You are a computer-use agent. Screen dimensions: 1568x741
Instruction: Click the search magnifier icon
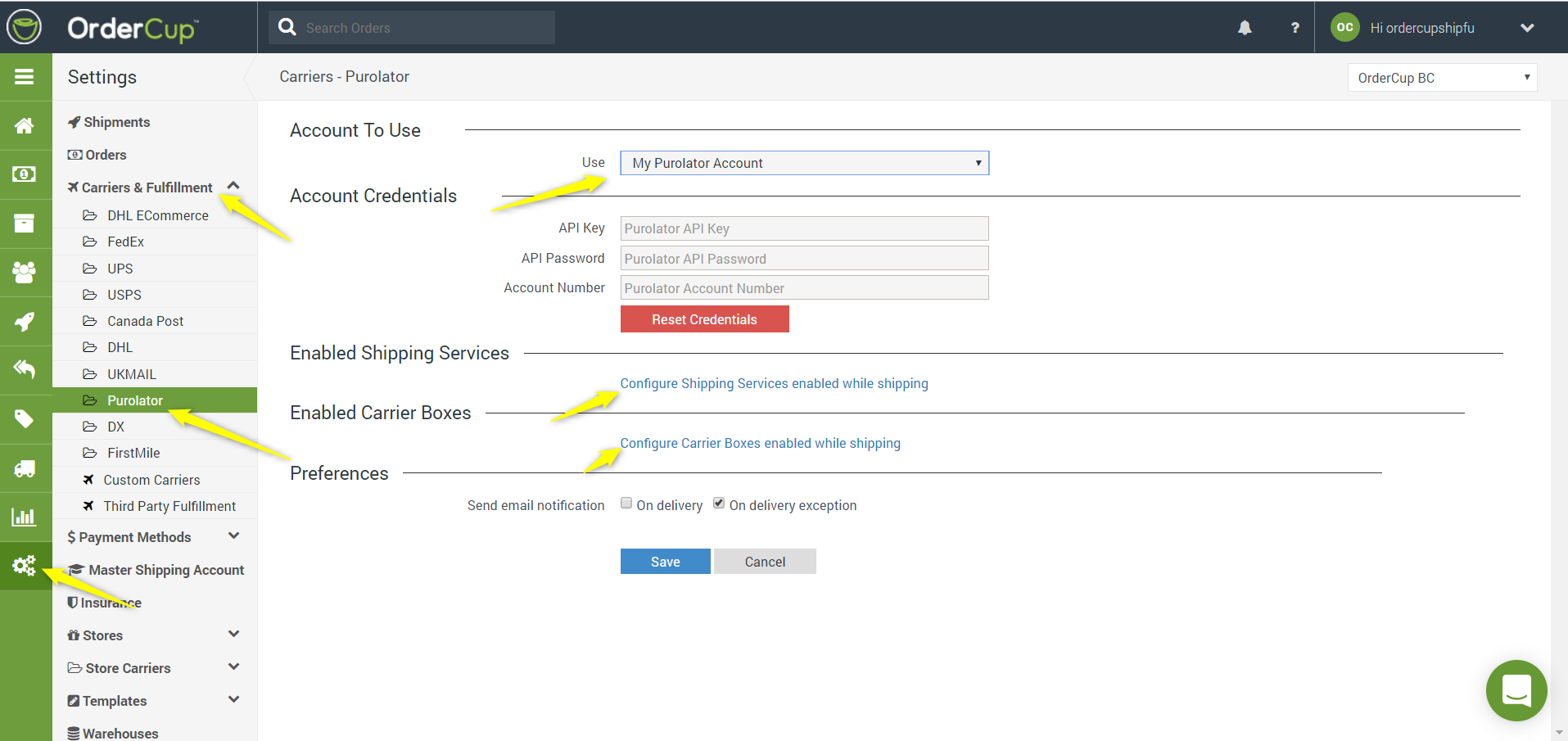coord(287,27)
